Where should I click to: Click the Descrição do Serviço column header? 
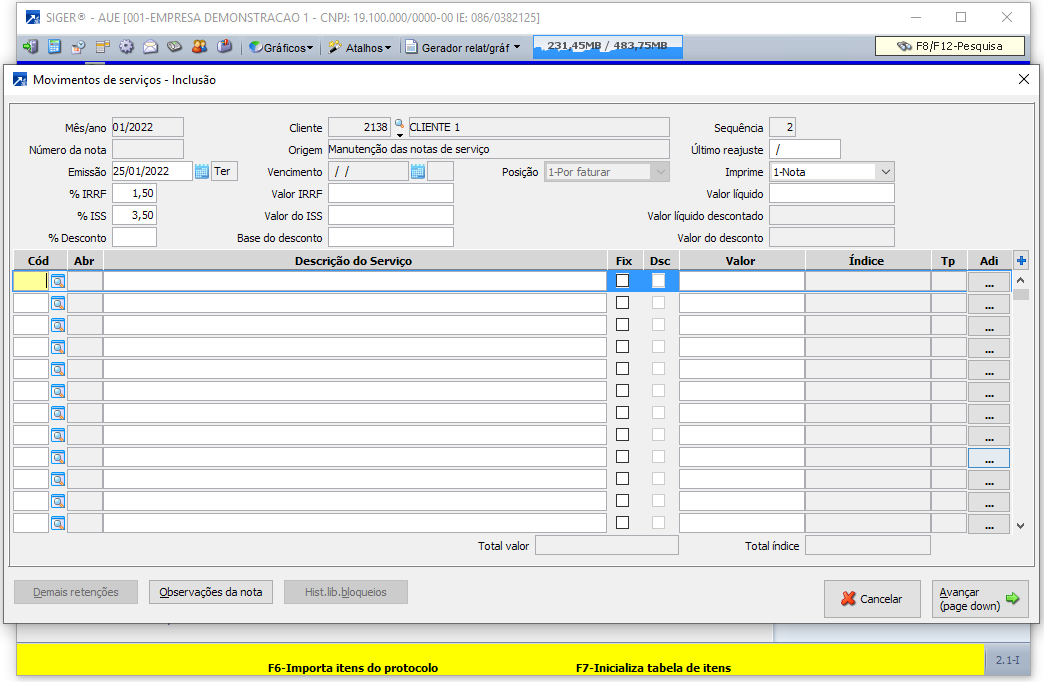click(354, 260)
